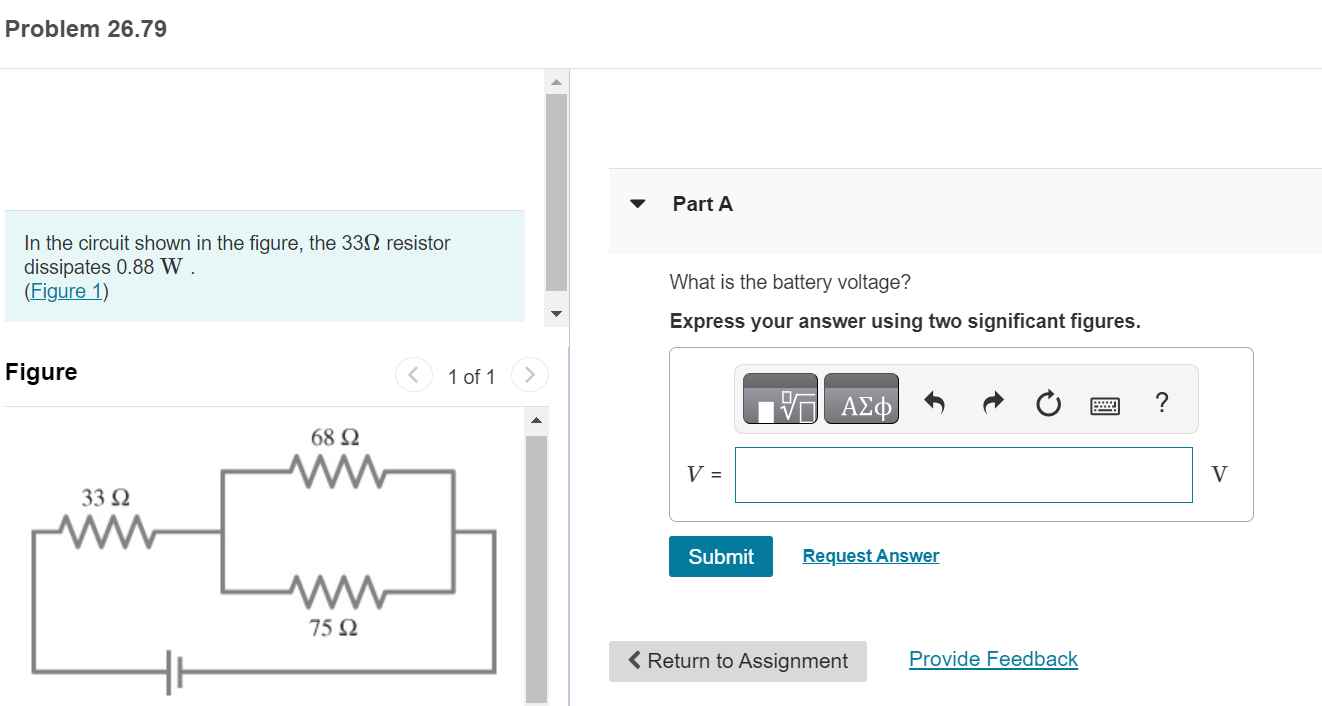Open the Figure 1 link
1322x706 pixels.
(66, 290)
